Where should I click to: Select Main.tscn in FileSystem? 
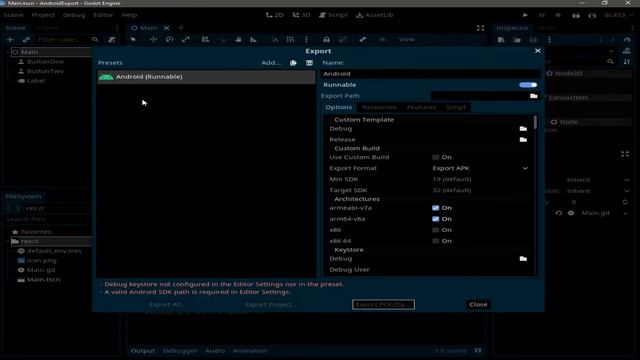pos(43,280)
